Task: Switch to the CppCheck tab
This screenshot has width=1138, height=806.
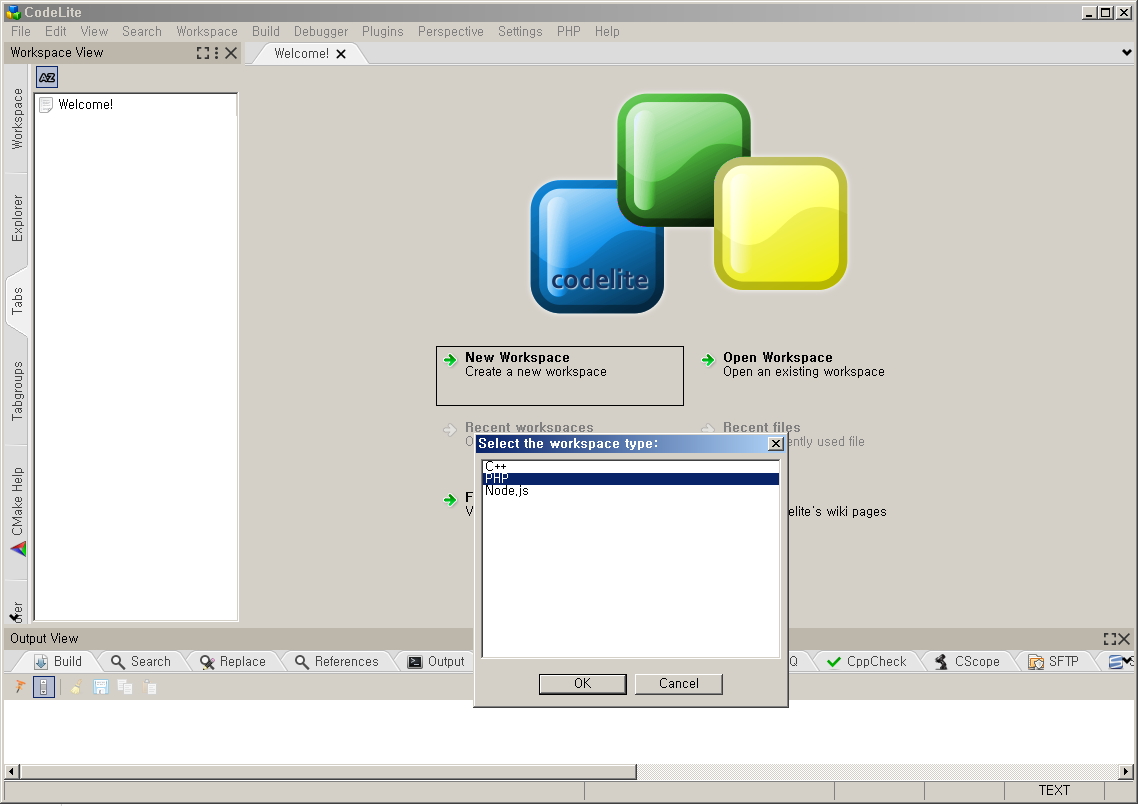Action: click(x=867, y=662)
